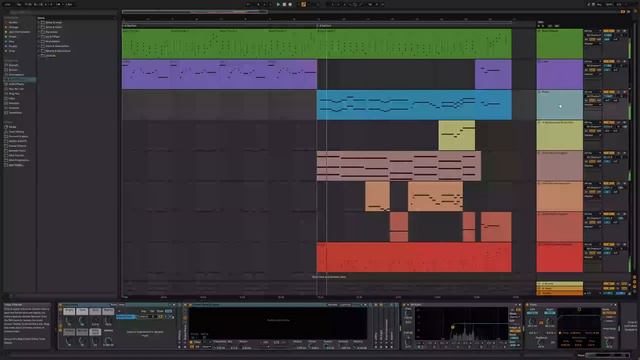Click the second locator near playhead

click(324, 26)
